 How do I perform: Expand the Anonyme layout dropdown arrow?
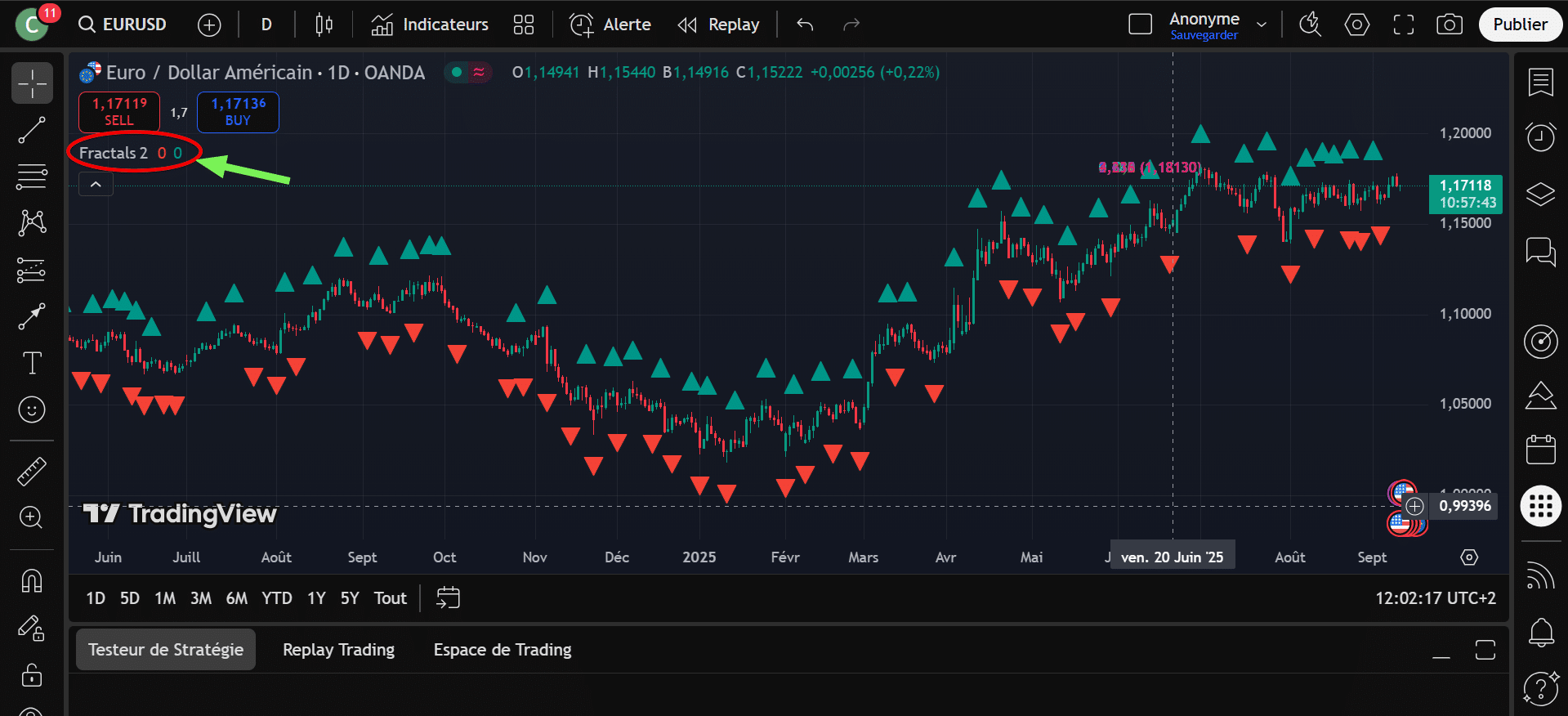pyautogui.click(x=1262, y=25)
